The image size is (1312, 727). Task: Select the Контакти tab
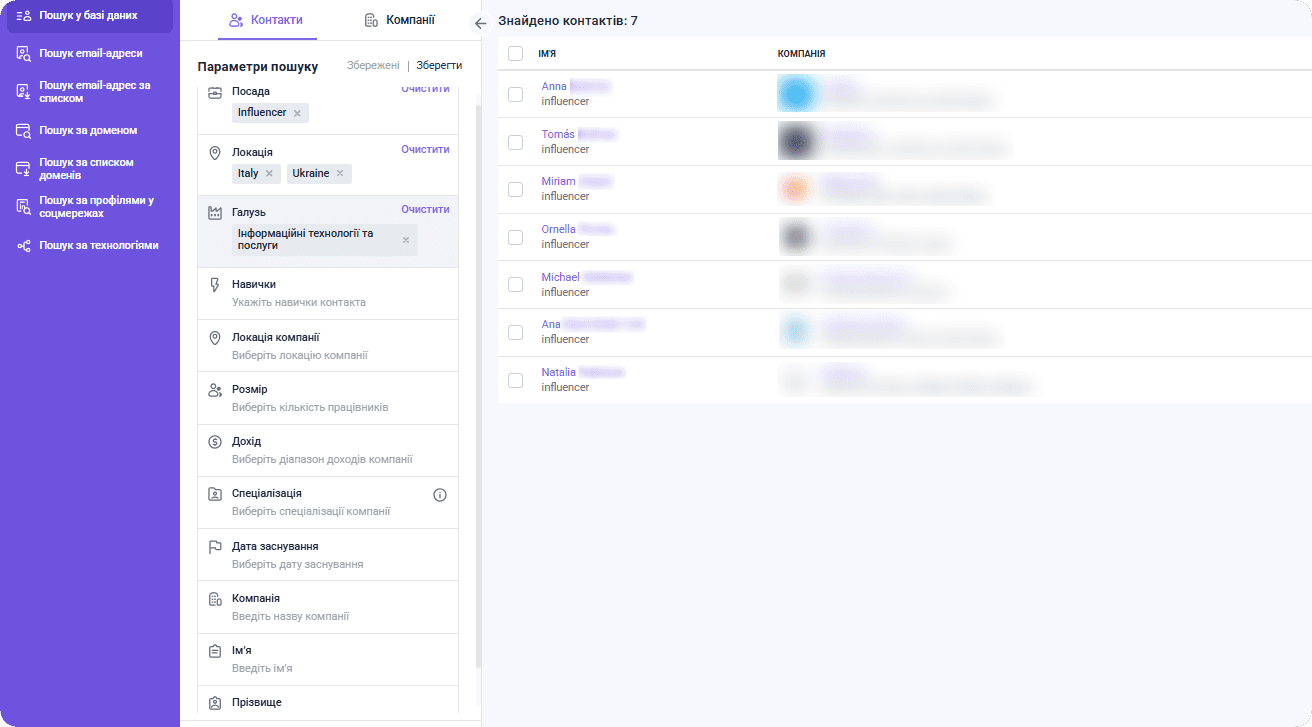(x=266, y=20)
